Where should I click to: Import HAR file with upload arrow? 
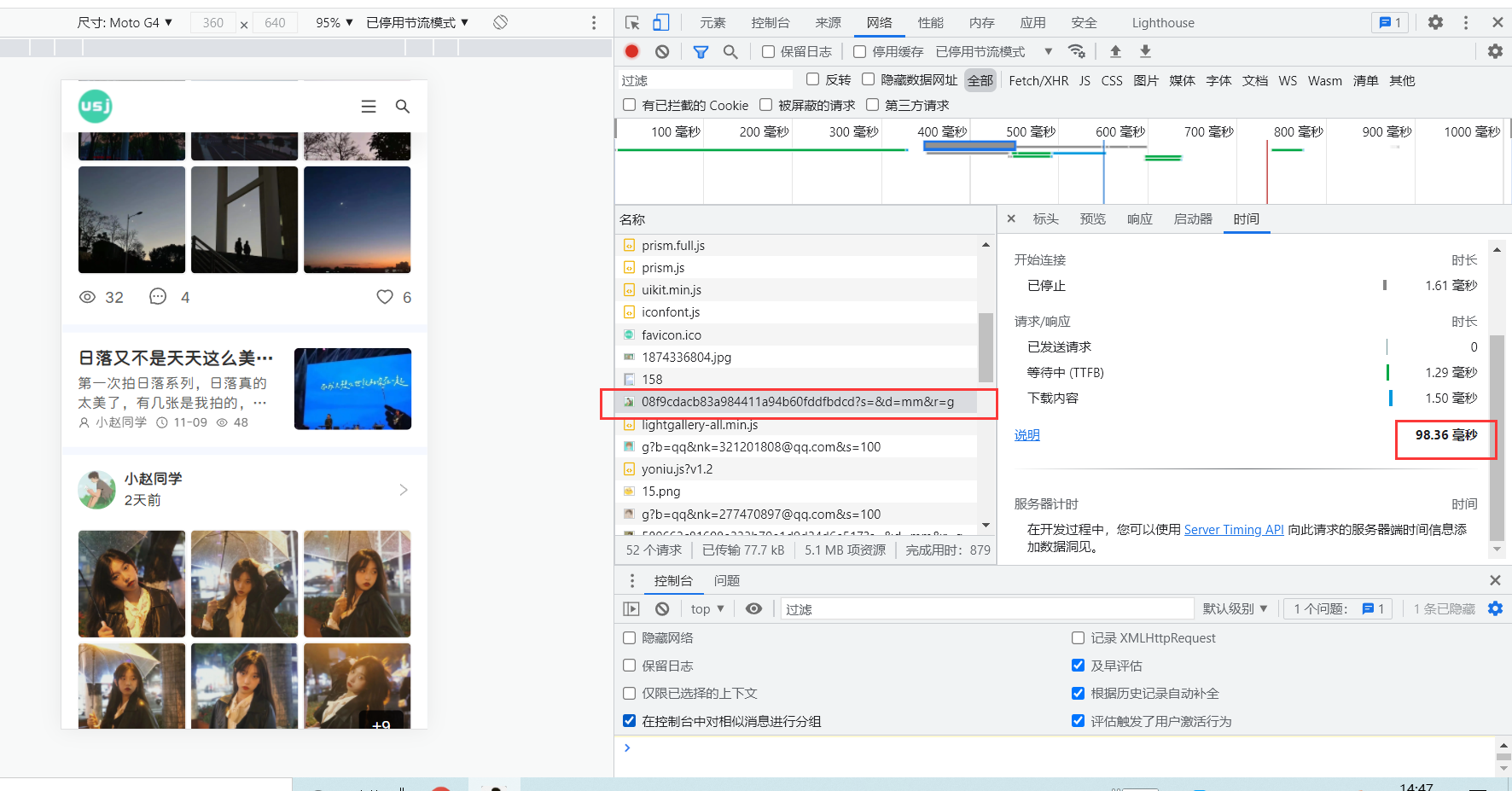point(1115,51)
